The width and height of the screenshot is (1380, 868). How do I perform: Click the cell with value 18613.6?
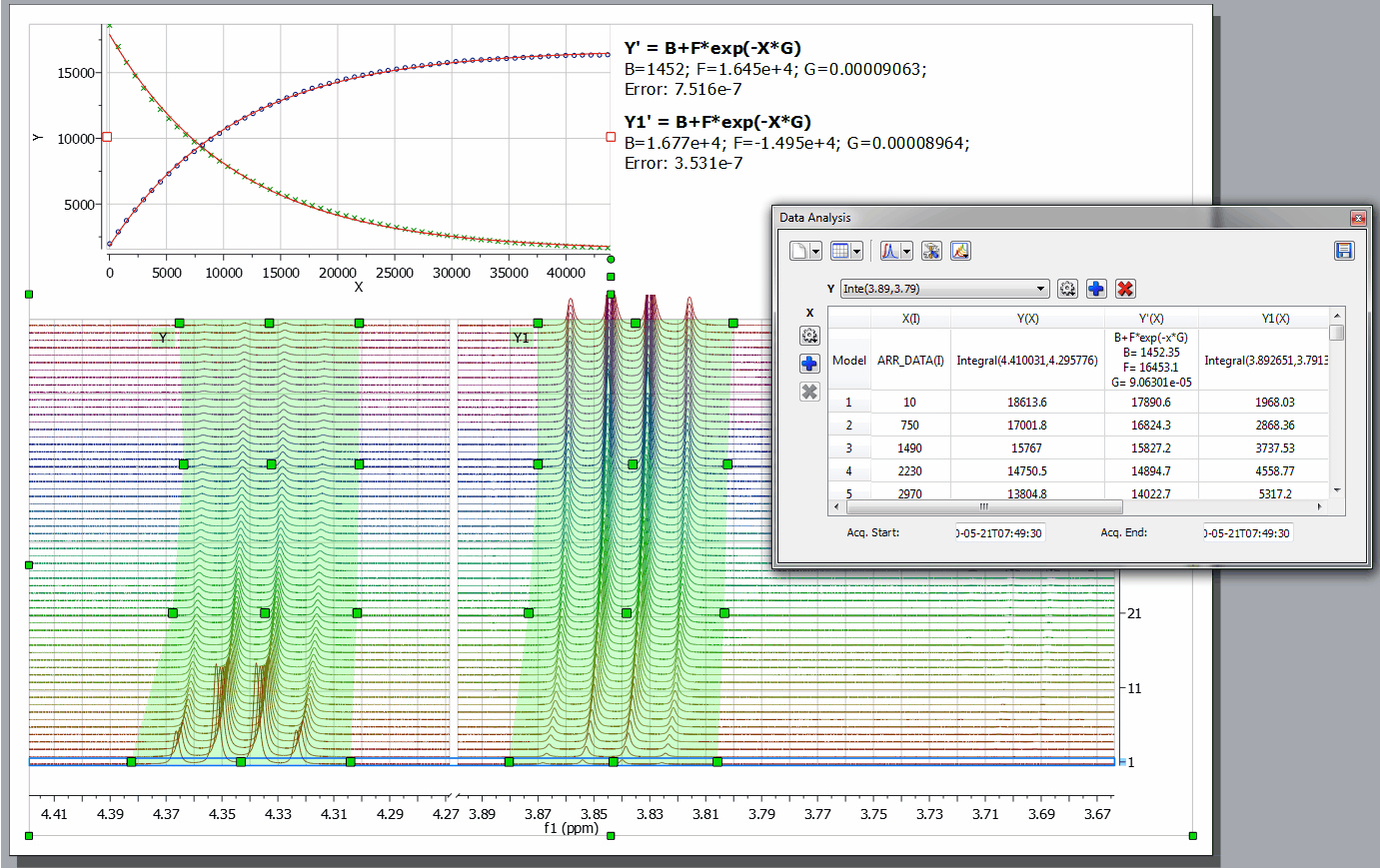[x=1027, y=402]
